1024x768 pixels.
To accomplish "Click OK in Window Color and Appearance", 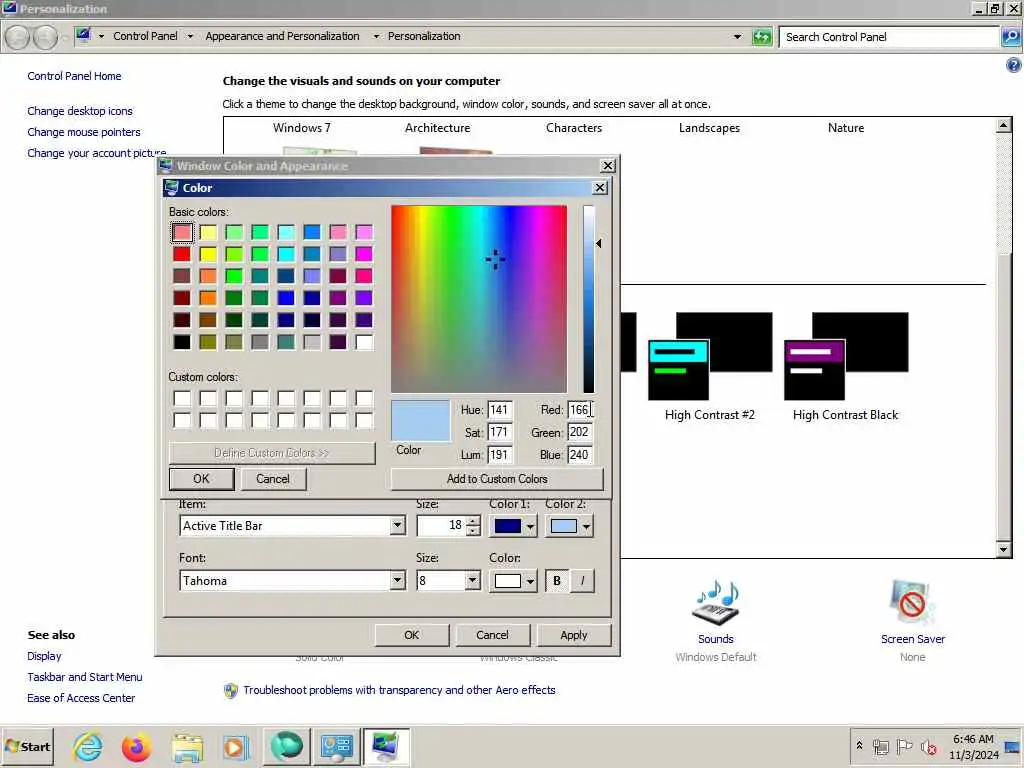I will [x=411, y=635].
